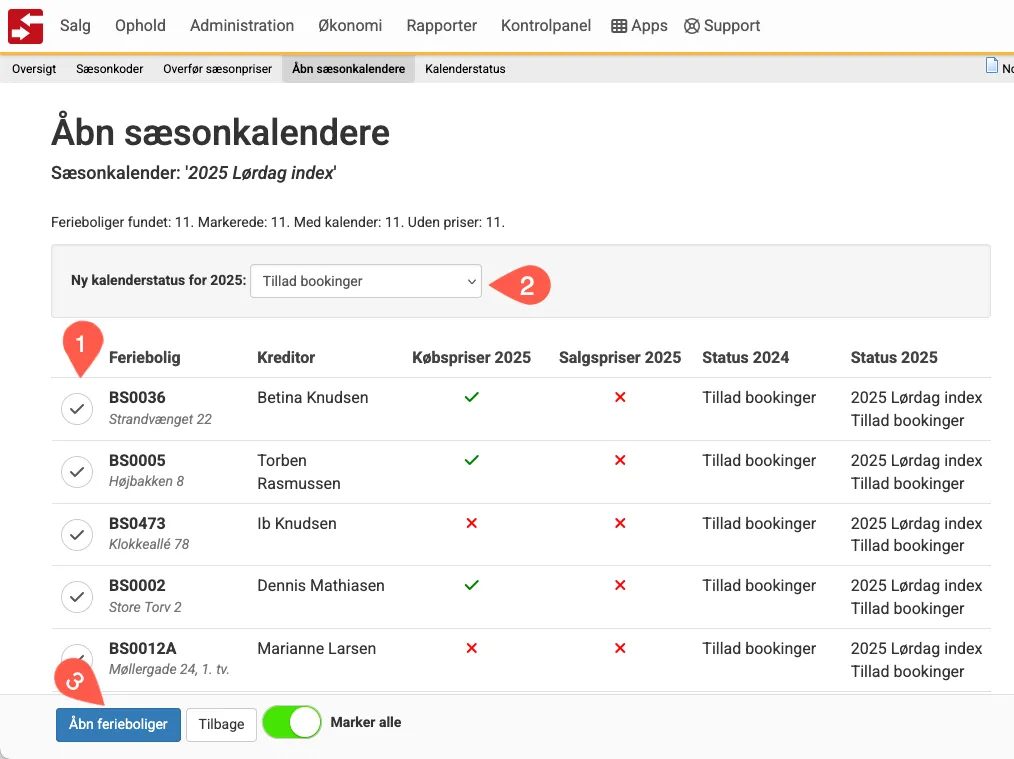Open the Overfør sæsonpriser tab
This screenshot has height=759, width=1014.
tap(215, 69)
